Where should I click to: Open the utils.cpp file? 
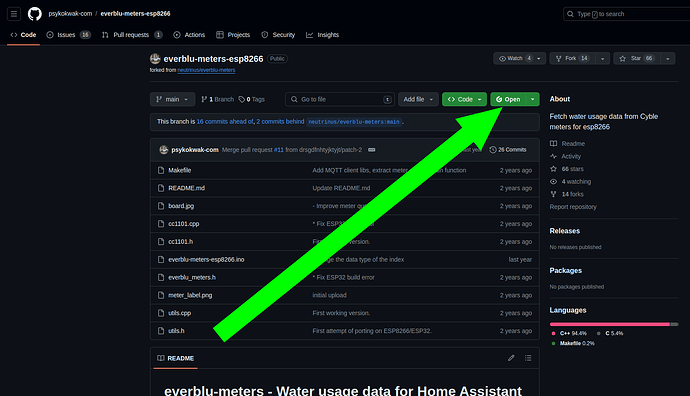[x=180, y=313]
